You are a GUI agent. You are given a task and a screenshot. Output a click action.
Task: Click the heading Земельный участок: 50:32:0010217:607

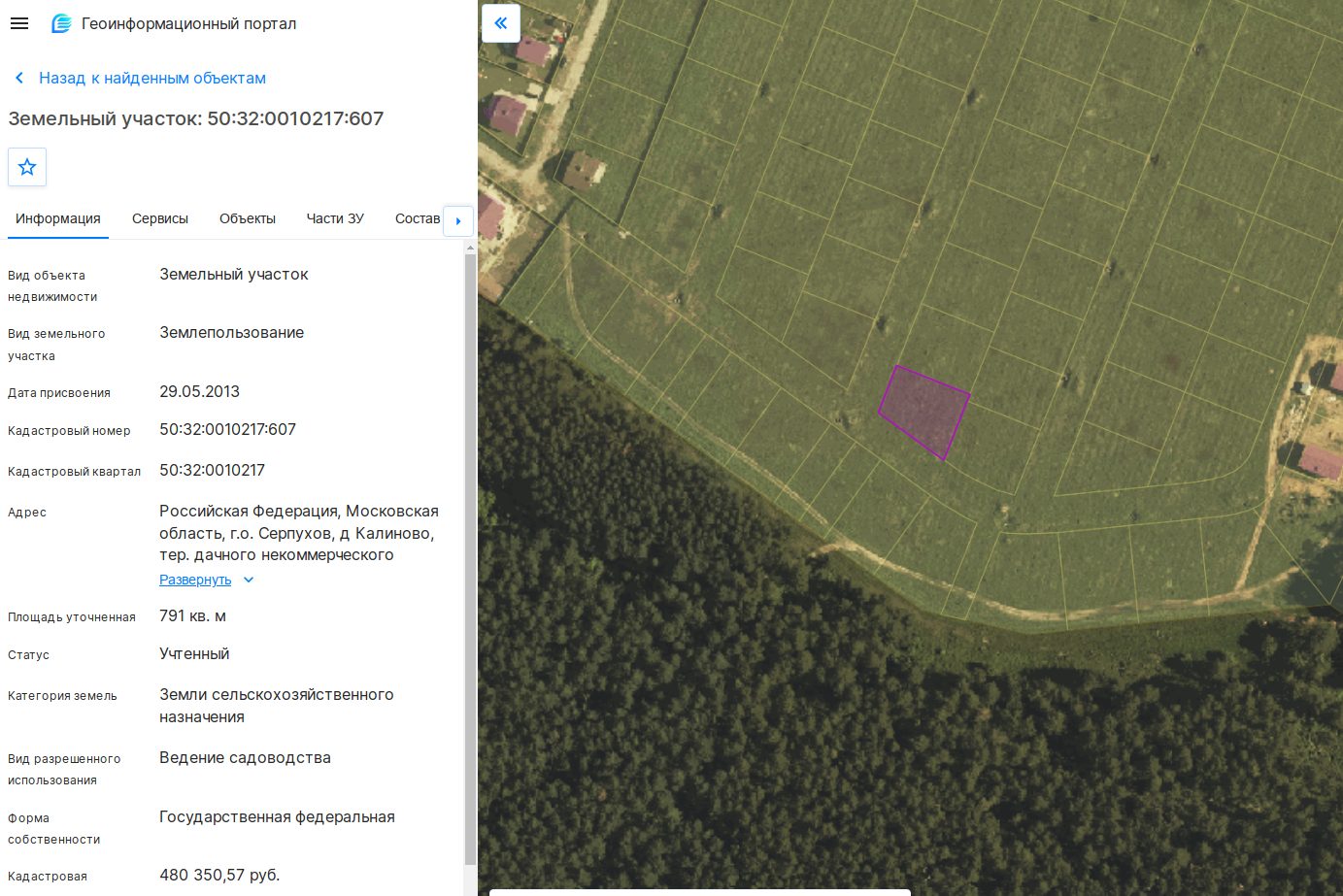click(x=196, y=118)
